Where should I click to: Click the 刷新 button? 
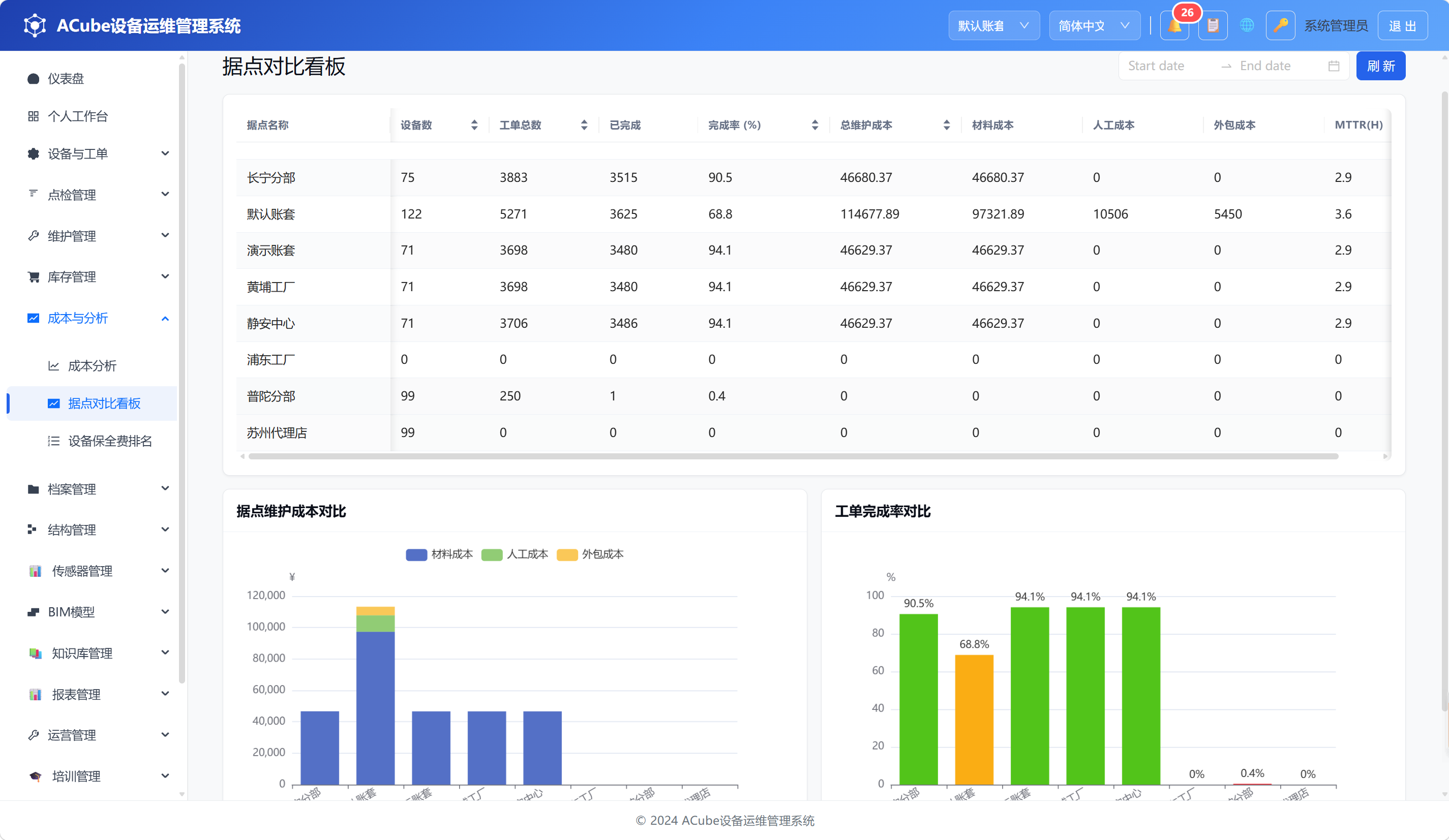[1380, 66]
